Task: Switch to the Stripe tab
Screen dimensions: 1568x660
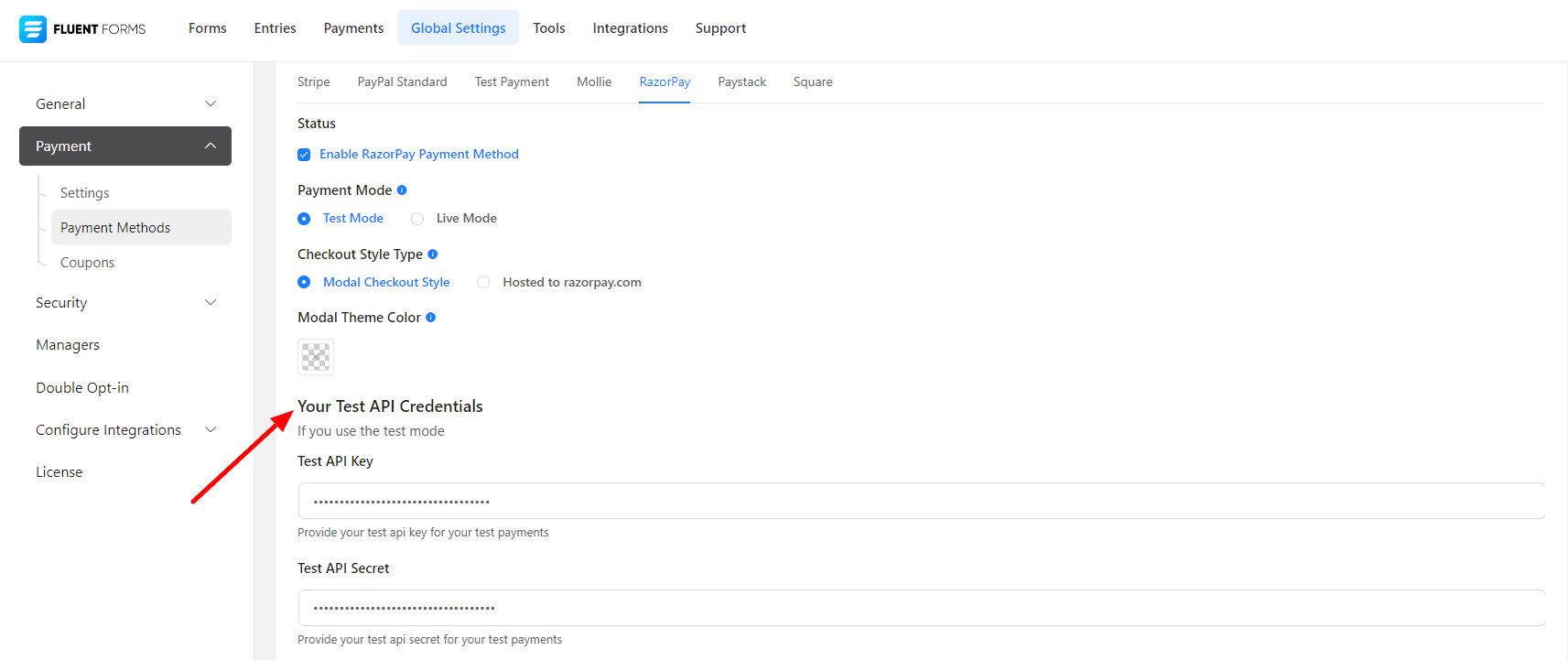Action: (x=313, y=82)
